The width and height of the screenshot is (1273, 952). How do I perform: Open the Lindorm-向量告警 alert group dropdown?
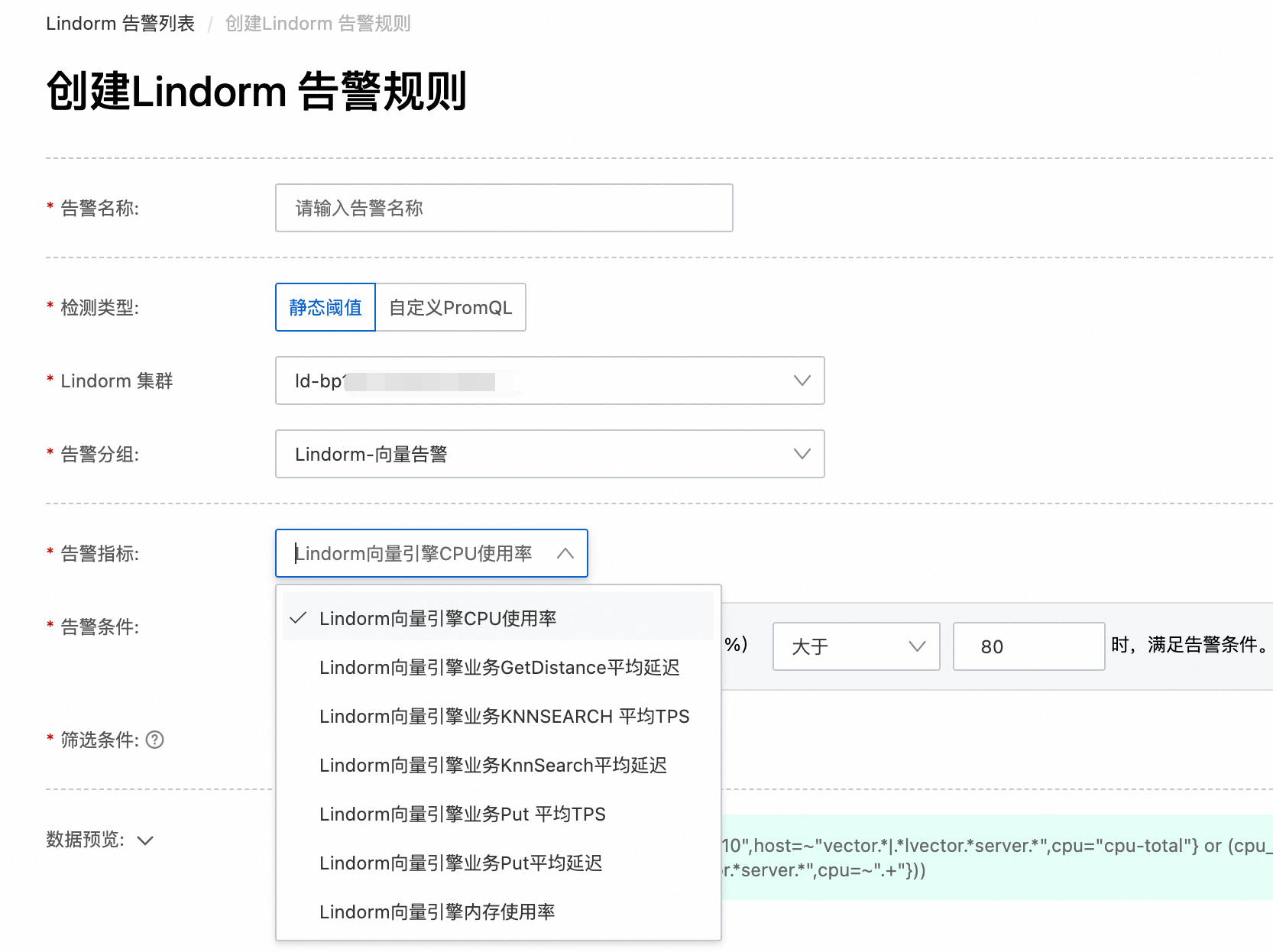[535, 454]
